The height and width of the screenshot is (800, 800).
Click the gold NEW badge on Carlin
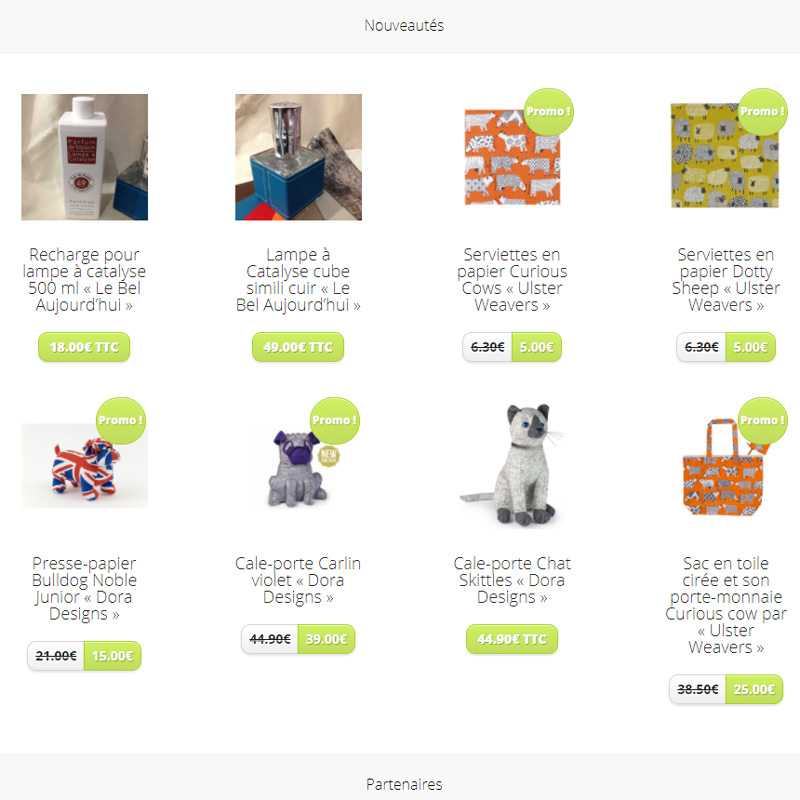pos(329,456)
